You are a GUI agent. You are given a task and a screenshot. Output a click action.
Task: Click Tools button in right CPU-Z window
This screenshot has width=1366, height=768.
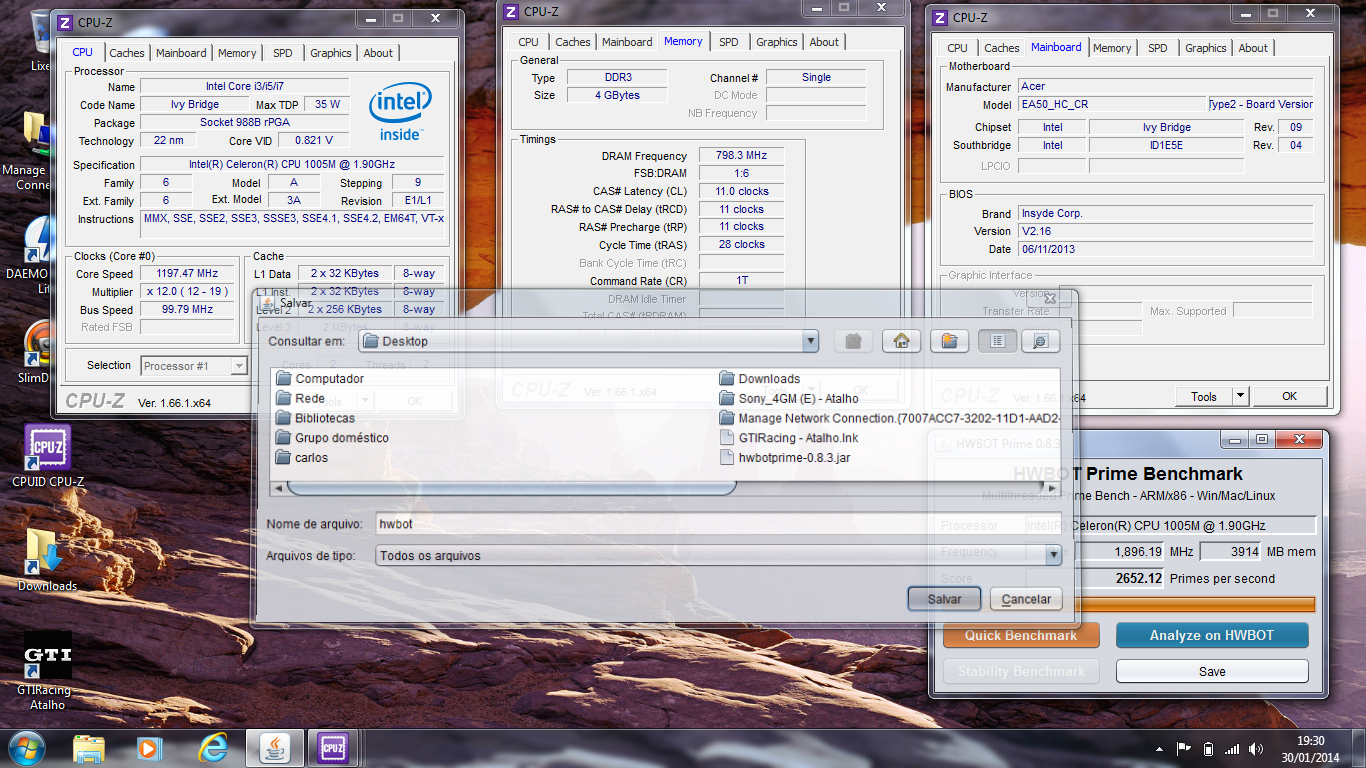click(x=1204, y=396)
